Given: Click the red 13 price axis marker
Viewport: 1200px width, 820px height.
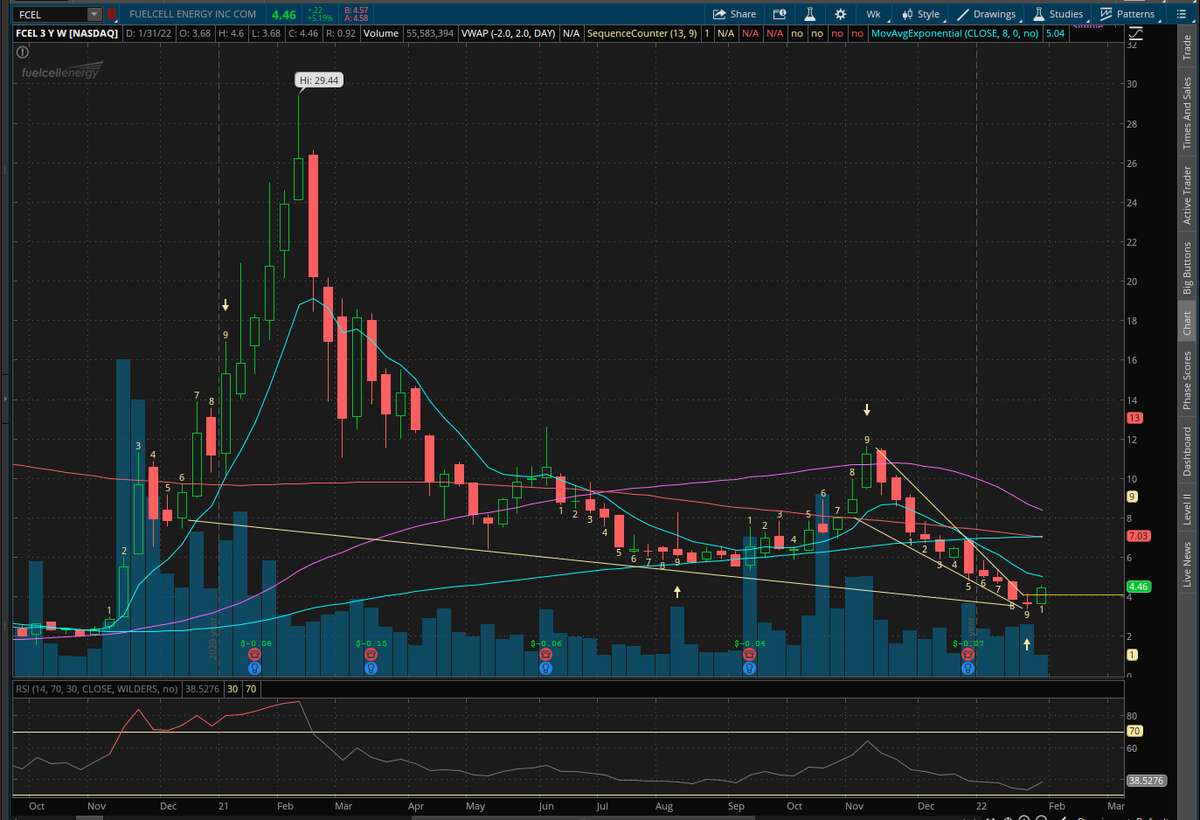Looking at the screenshot, I should [x=1134, y=418].
